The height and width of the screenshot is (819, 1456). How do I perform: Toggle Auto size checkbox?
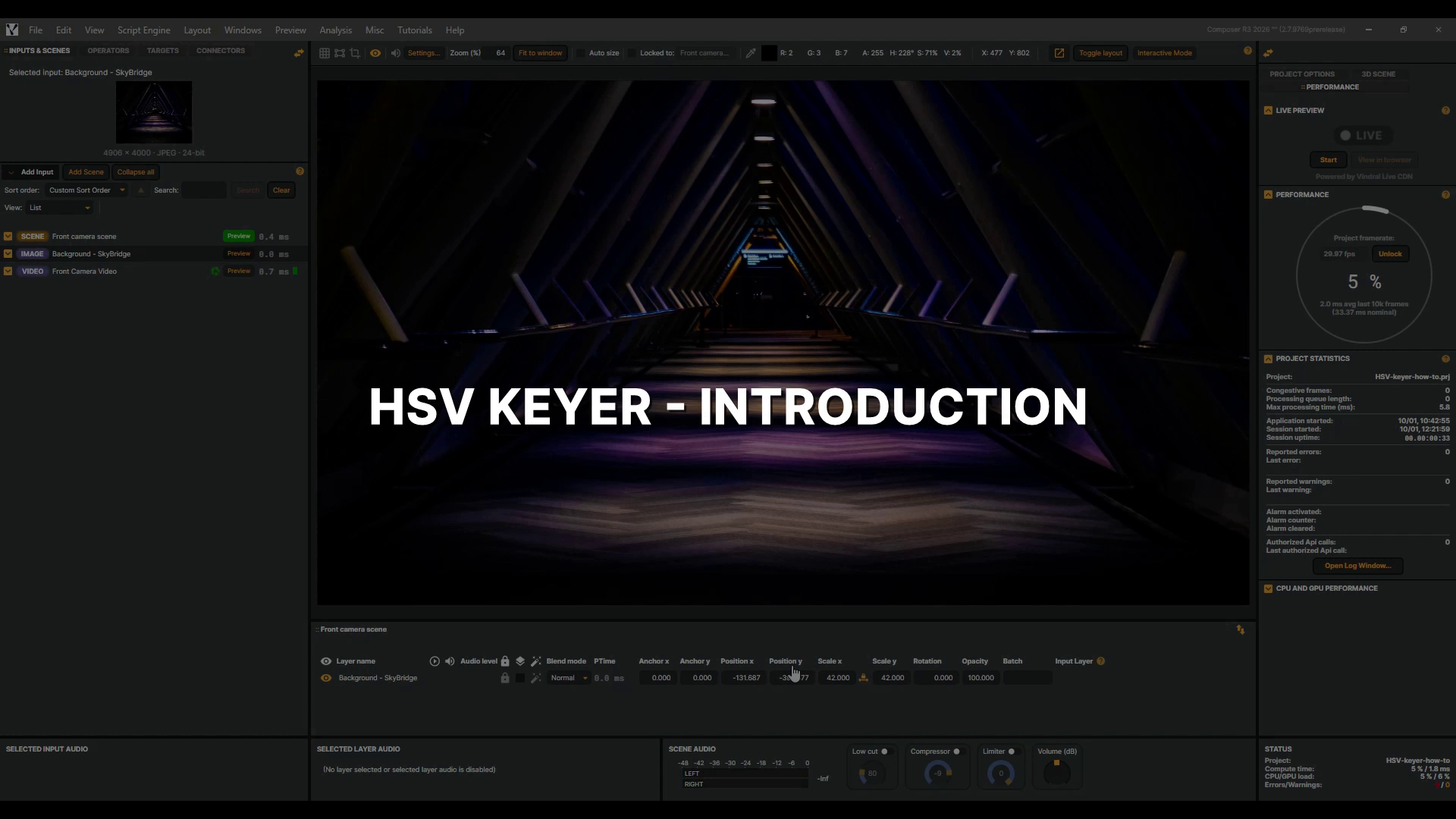[x=581, y=53]
